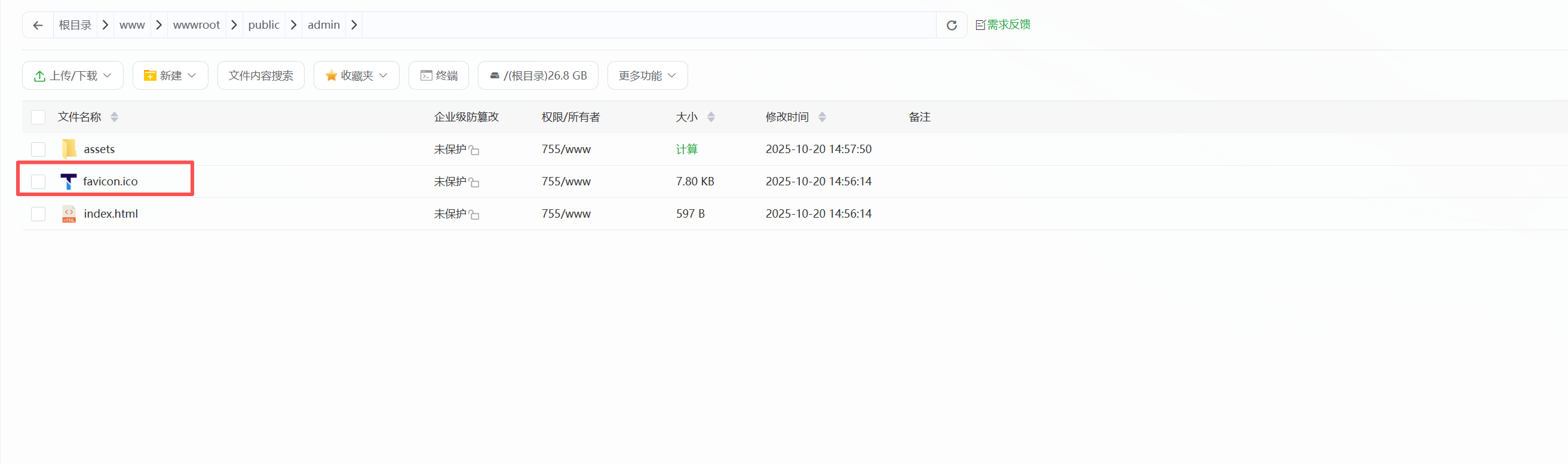Select the index.html checkbox
This screenshot has width=1568, height=464.
pyautogui.click(x=38, y=213)
